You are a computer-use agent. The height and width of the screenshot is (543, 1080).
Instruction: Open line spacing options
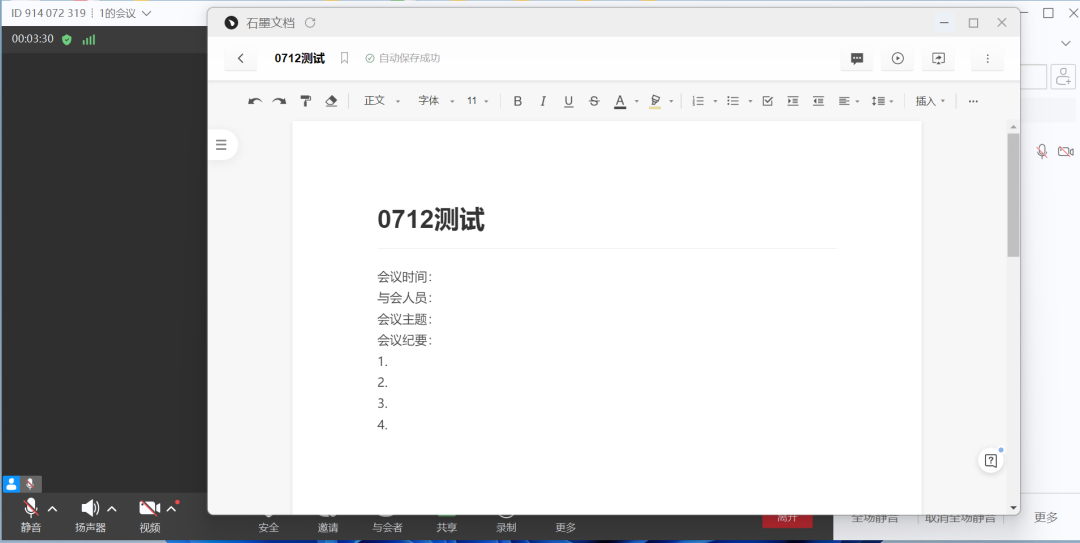coord(882,101)
